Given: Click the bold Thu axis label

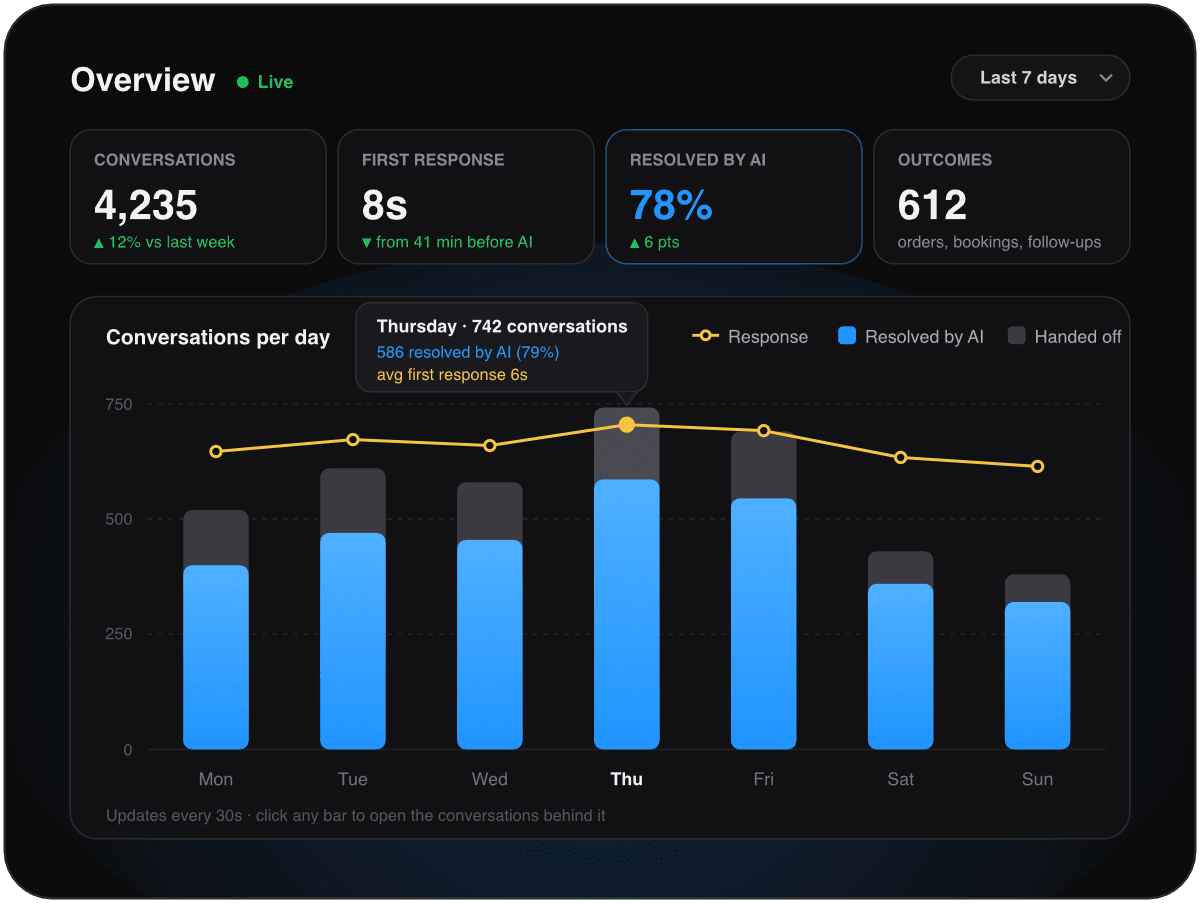Looking at the screenshot, I should [x=627, y=779].
